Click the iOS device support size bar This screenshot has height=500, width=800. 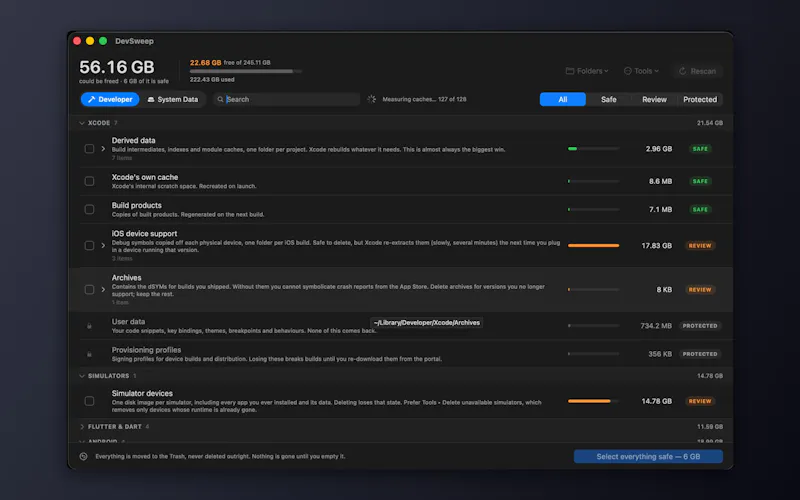click(x=593, y=245)
